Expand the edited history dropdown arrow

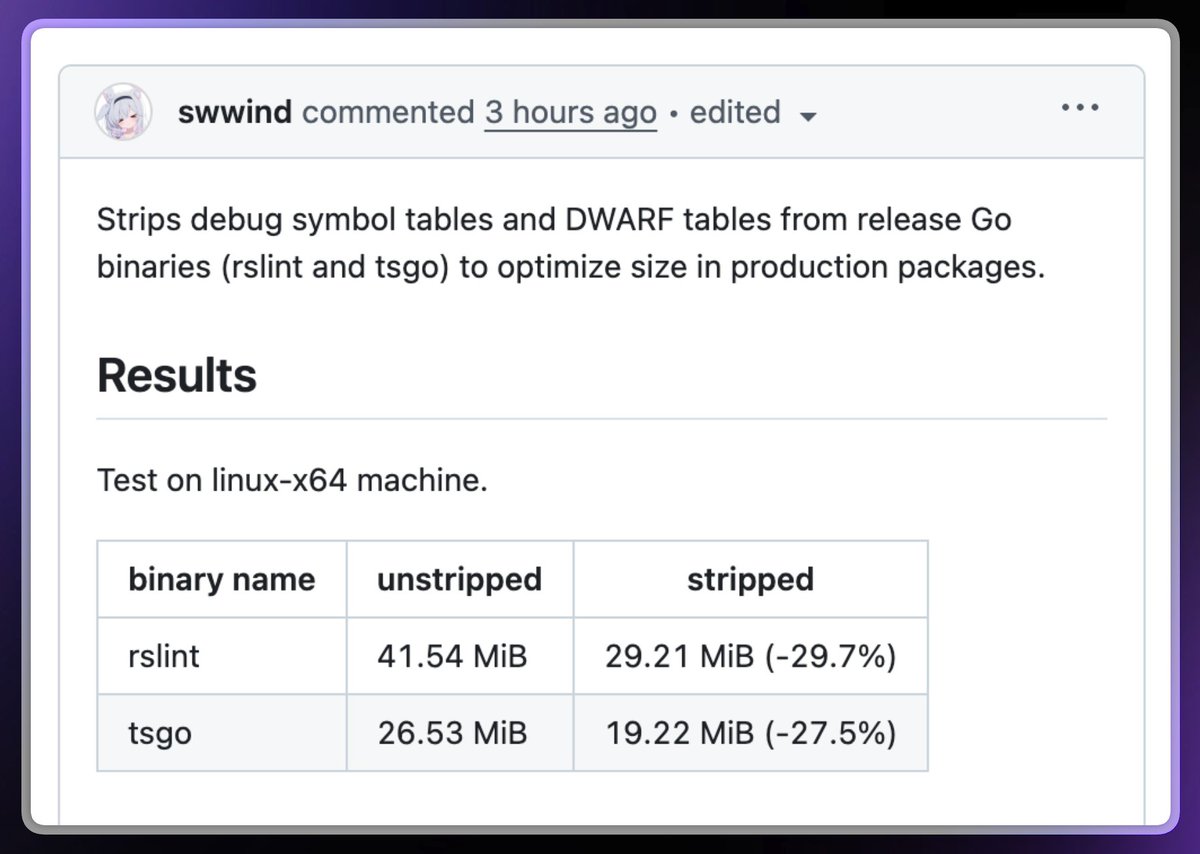[808, 116]
